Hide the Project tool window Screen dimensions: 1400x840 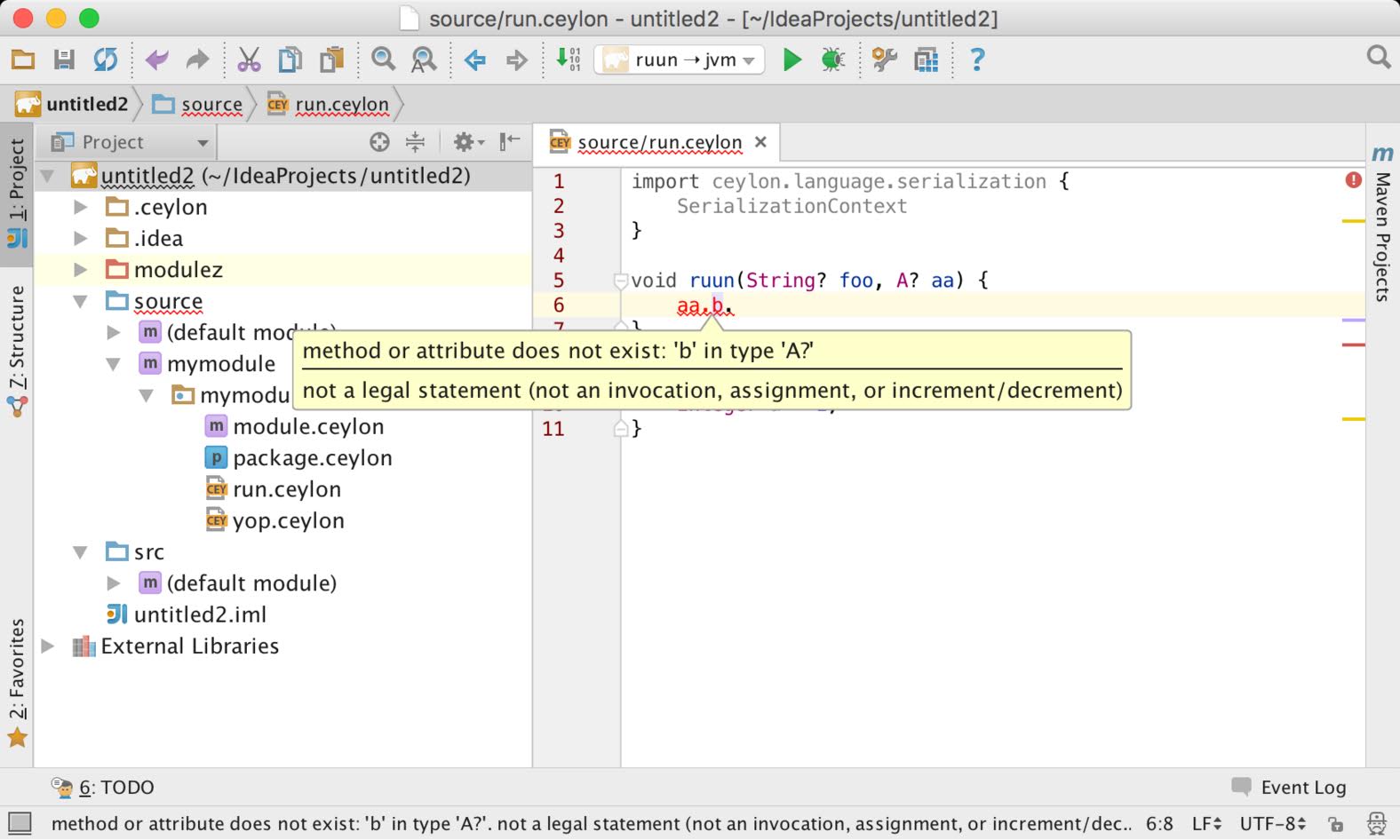click(510, 142)
